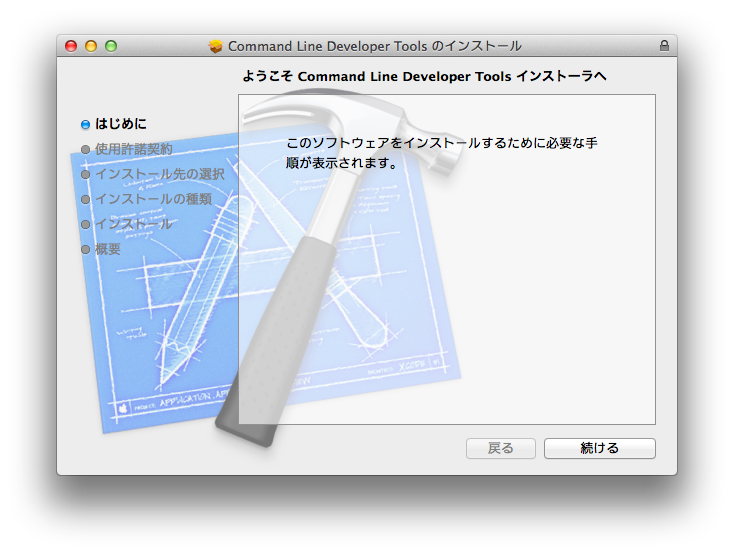
Task: Click the gray bullet beside インストール先の選択
Action: [86, 175]
